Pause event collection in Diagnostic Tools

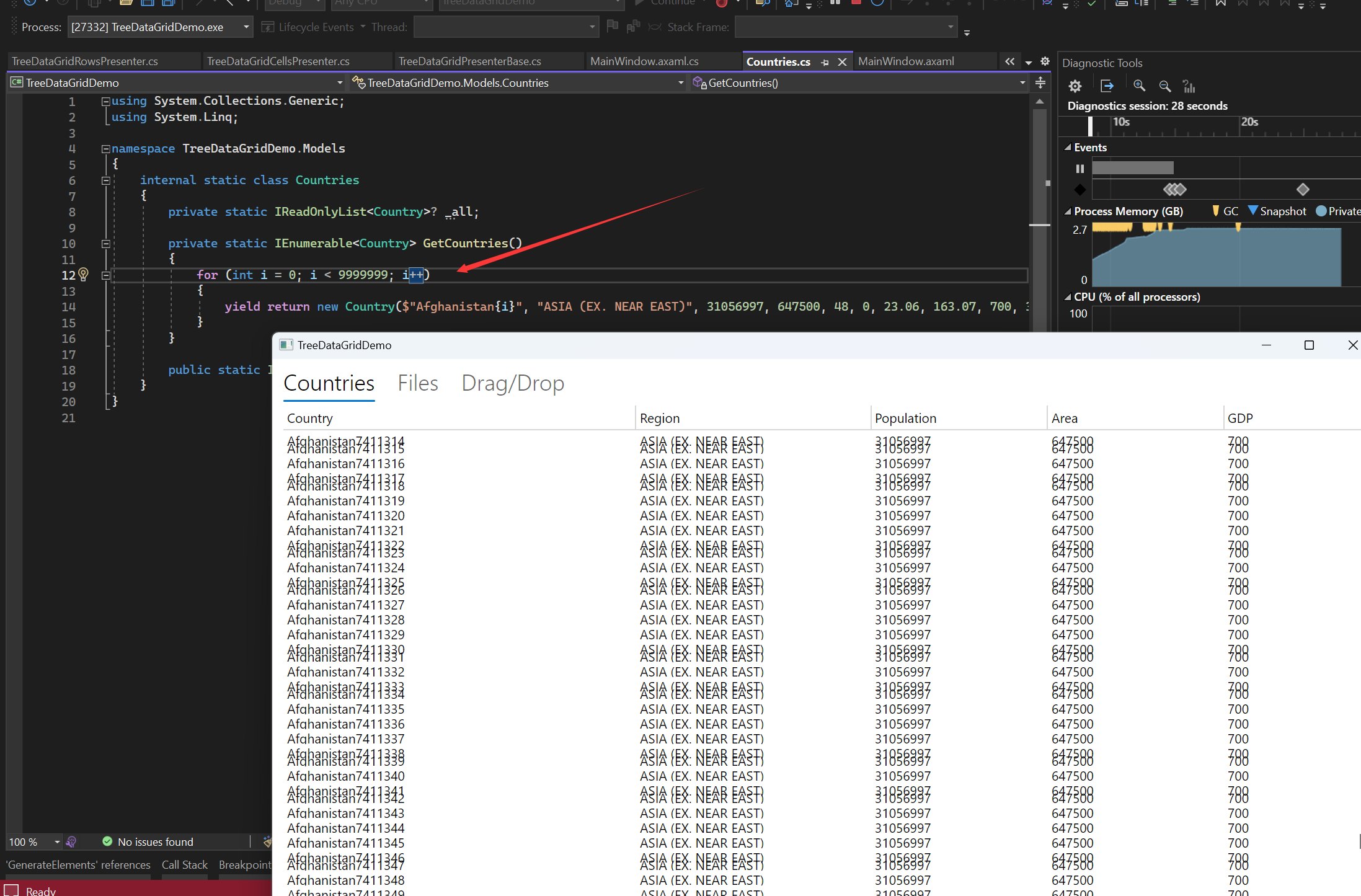point(1079,168)
